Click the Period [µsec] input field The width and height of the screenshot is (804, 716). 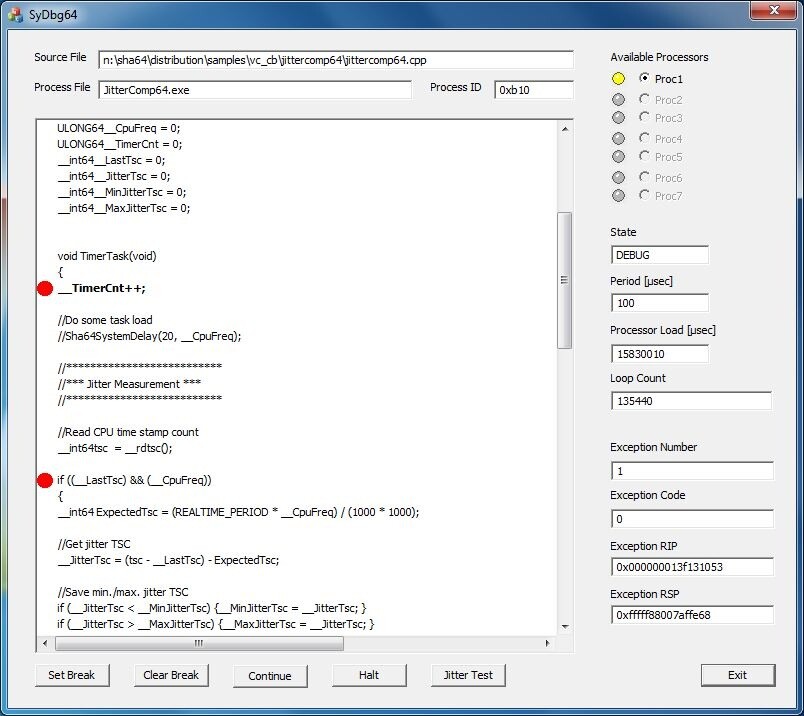659,303
